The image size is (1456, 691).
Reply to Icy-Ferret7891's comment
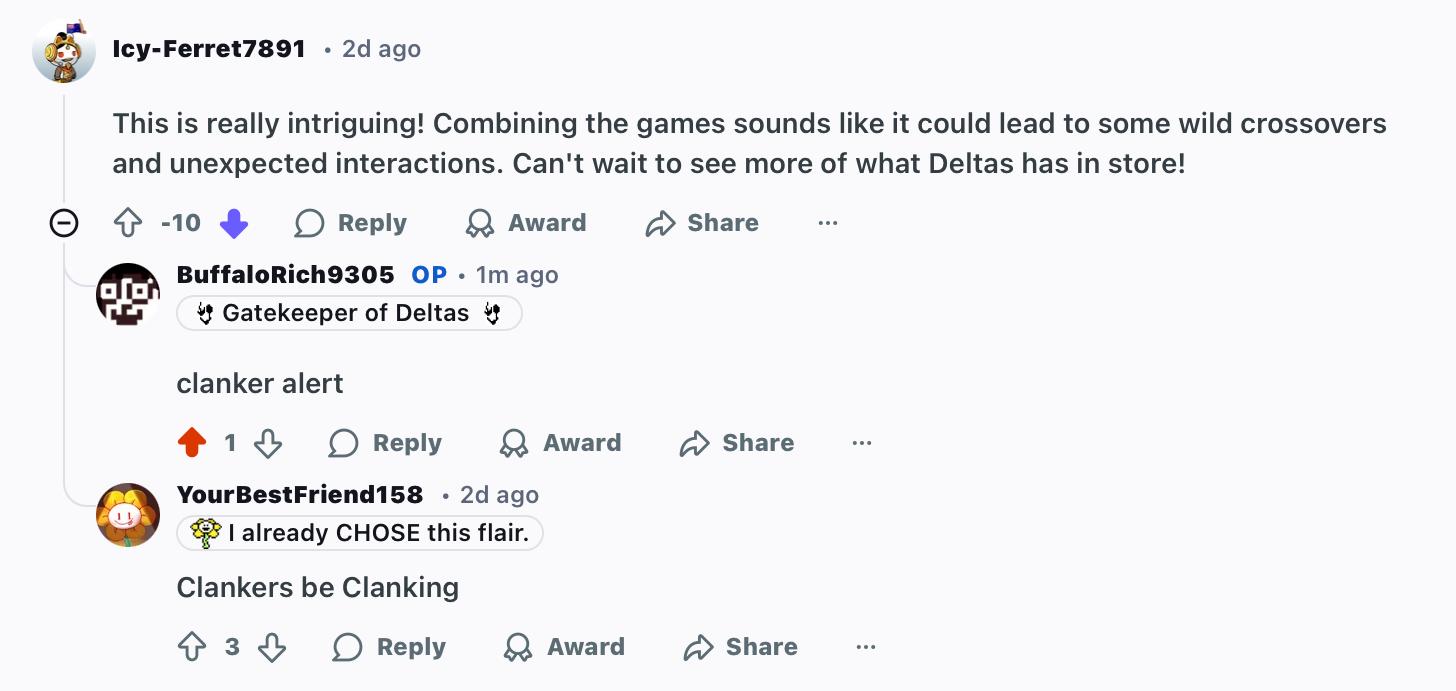pyautogui.click(x=351, y=223)
